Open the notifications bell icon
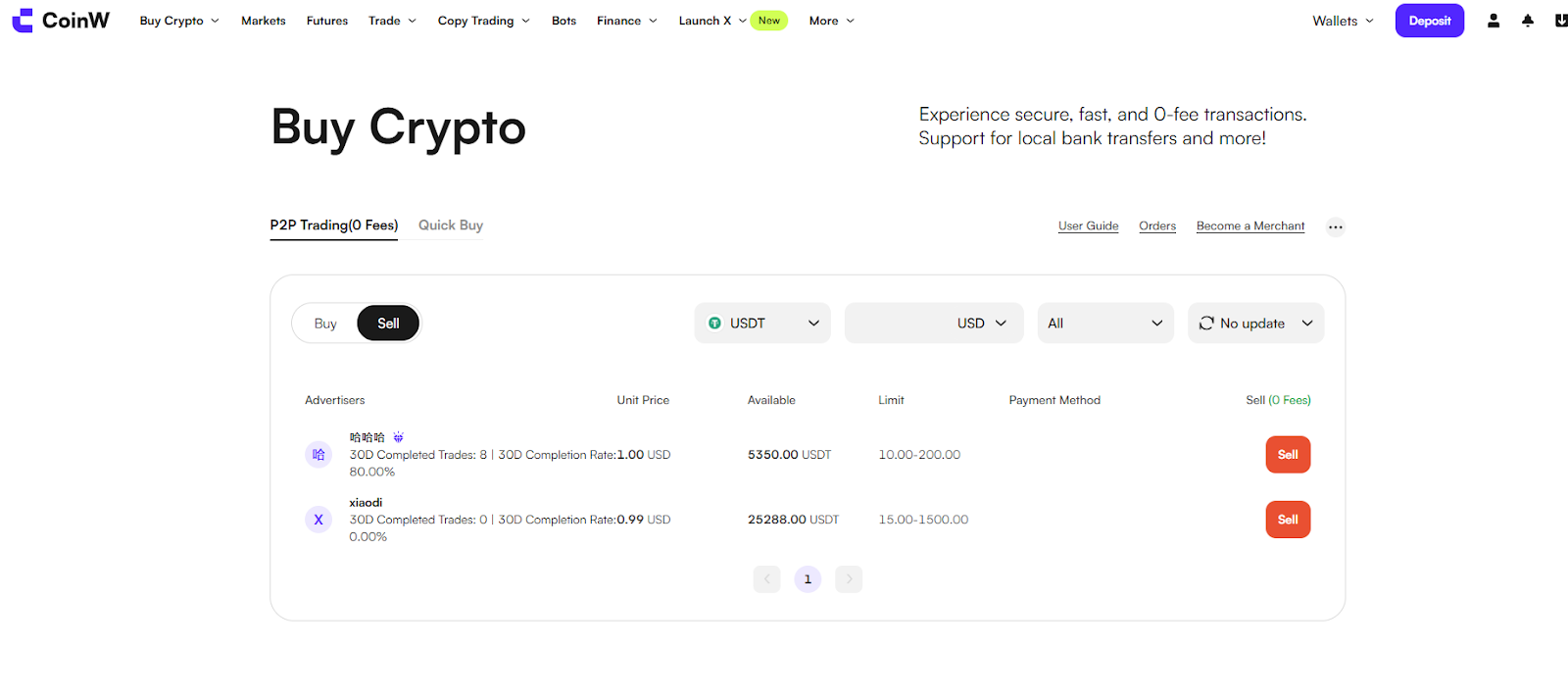The image size is (1568, 698). tap(1528, 21)
